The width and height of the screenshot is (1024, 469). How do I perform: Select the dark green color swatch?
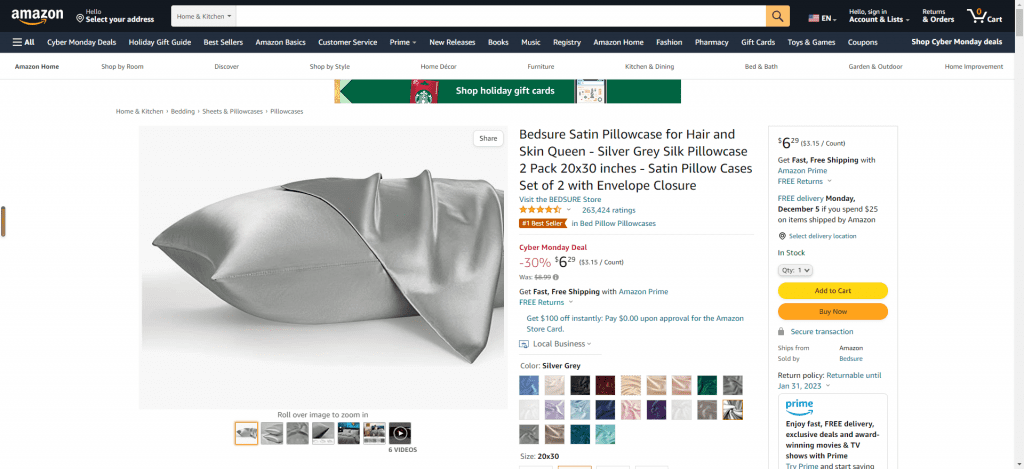tap(707, 385)
